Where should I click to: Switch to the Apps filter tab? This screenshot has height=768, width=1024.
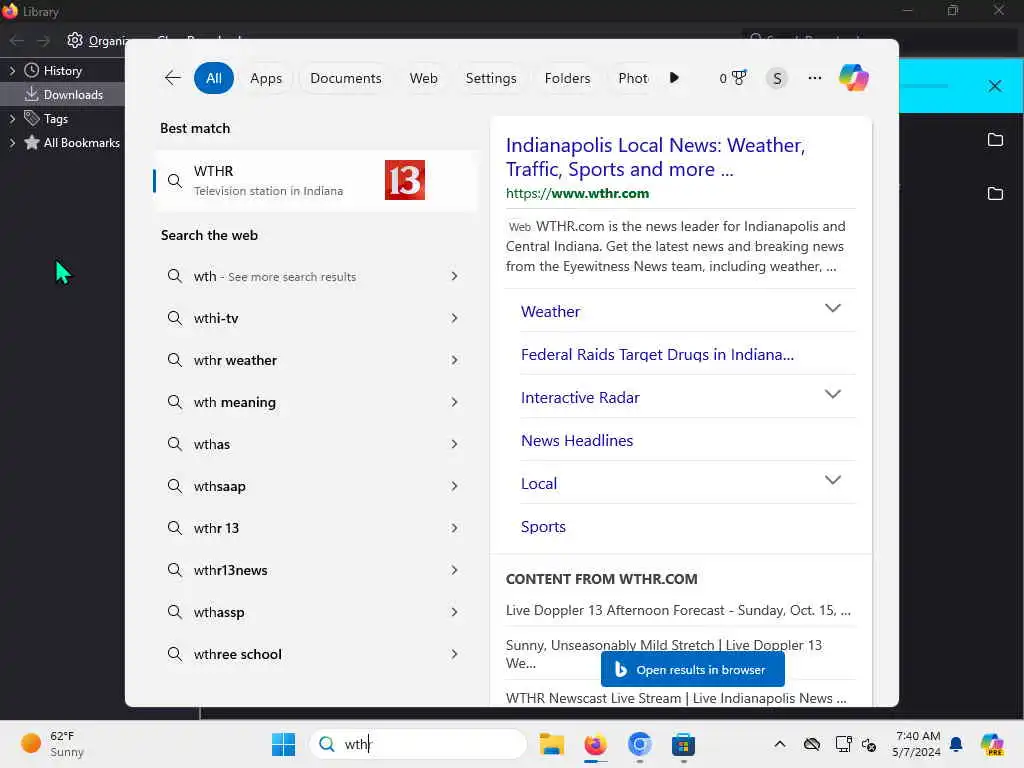(x=266, y=78)
